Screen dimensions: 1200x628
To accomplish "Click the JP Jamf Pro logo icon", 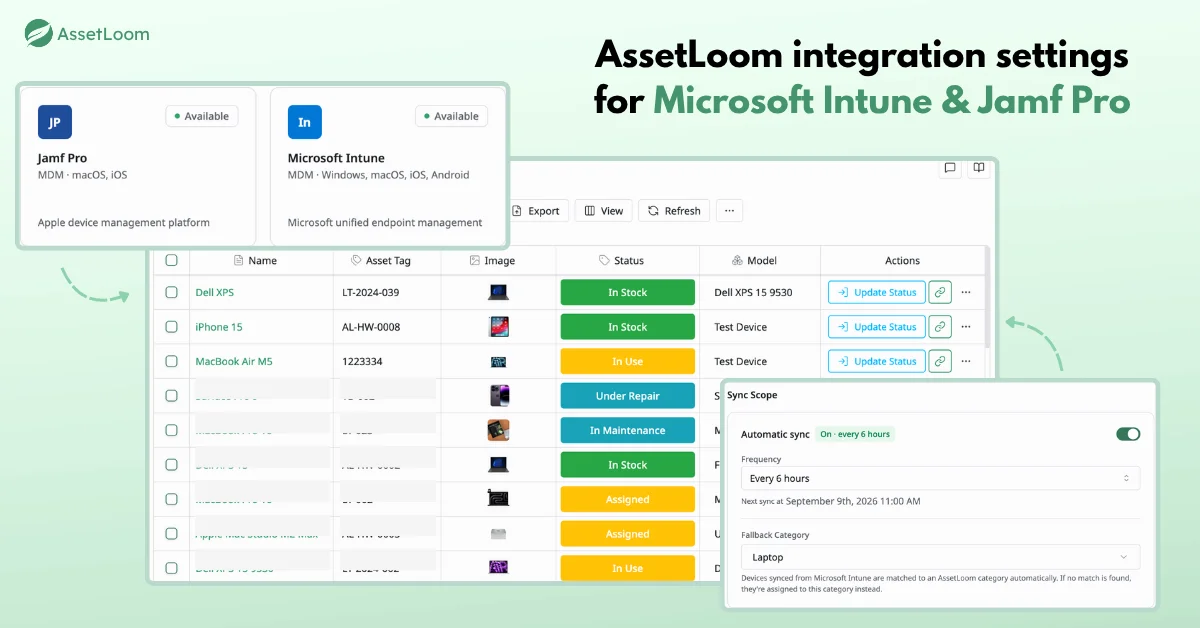I will click(55, 122).
